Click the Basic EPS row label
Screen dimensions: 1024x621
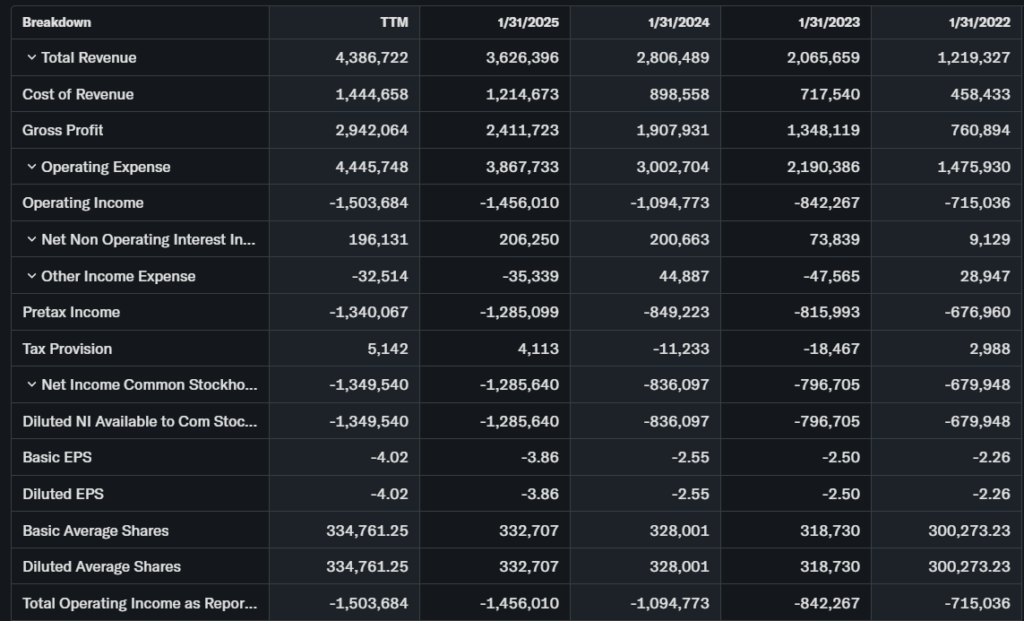tap(57, 457)
